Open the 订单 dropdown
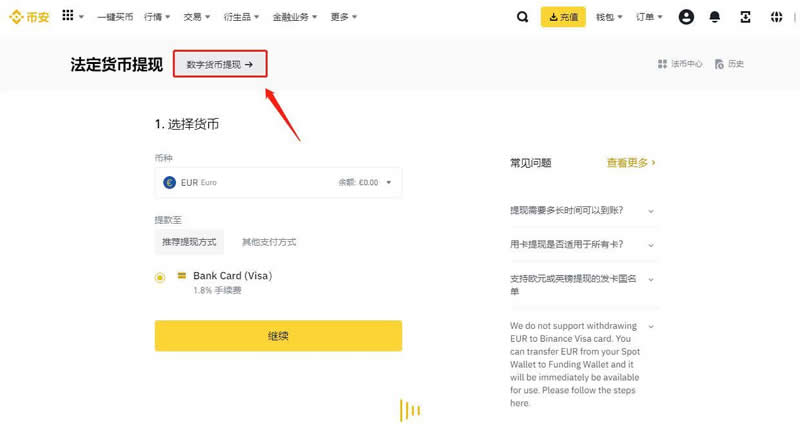The height and width of the screenshot is (434, 800). coord(648,17)
